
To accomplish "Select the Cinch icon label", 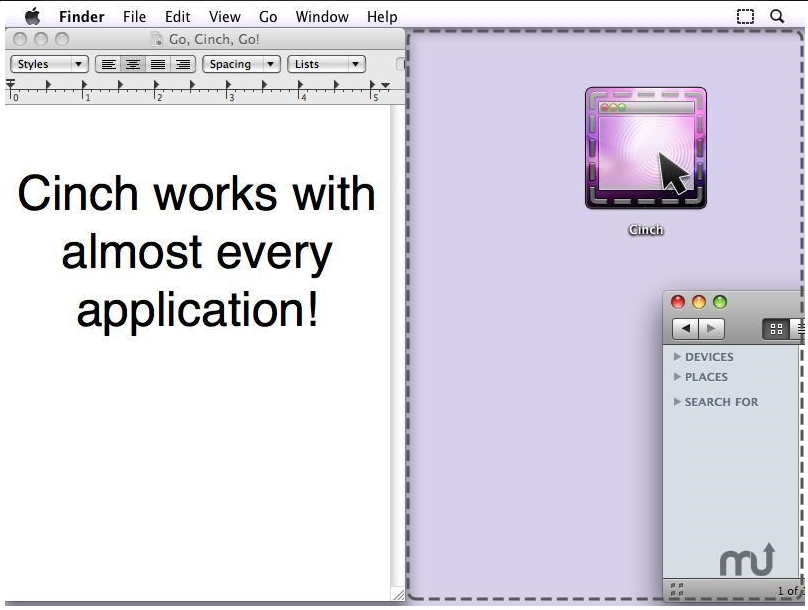I will pyautogui.click(x=646, y=230).
